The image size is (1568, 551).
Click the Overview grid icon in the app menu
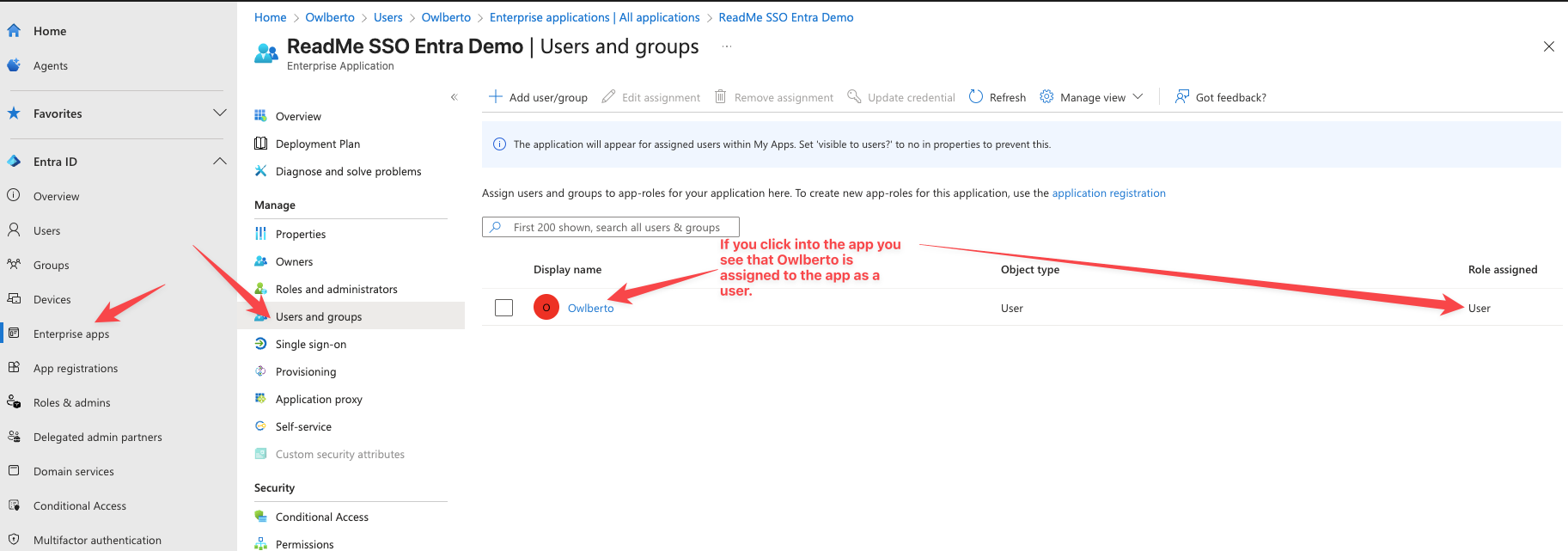(x=260, y=116)
